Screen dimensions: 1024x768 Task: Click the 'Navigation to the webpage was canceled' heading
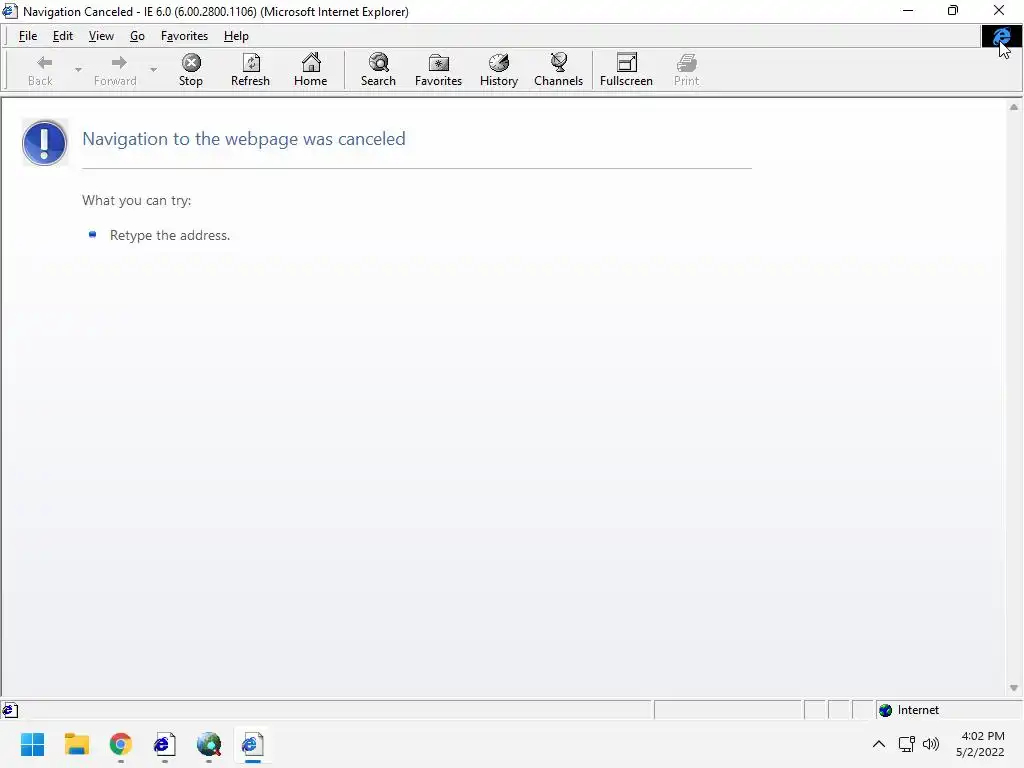click(244, 139)
